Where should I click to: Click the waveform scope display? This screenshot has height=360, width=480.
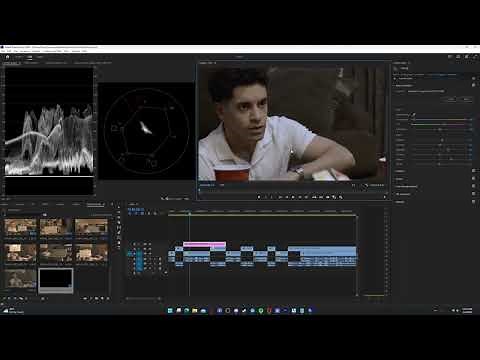pos(49,131)
